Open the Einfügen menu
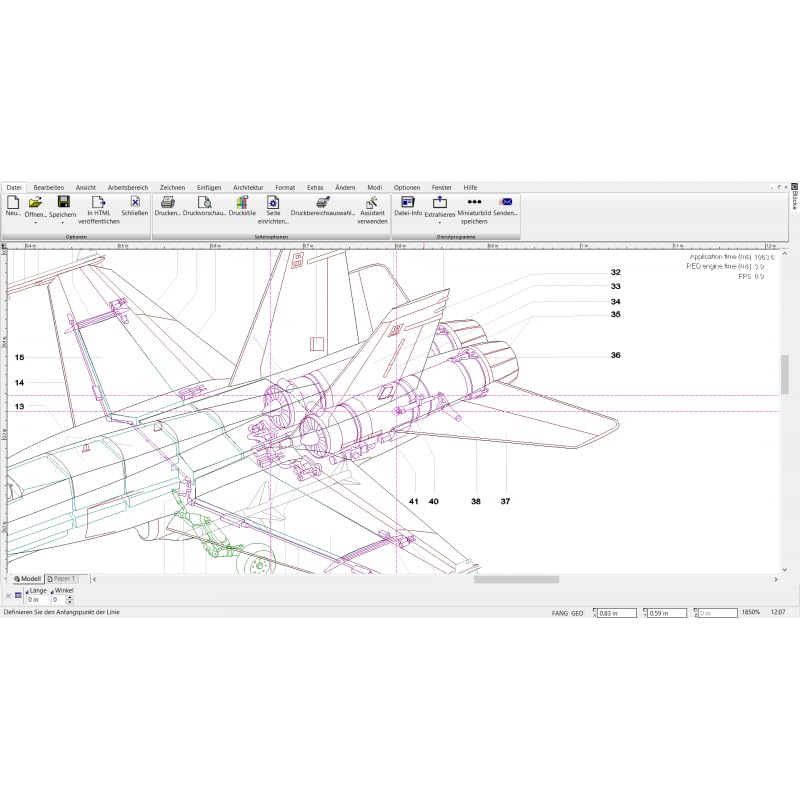The image size is (800, 800). click(209, 187)
